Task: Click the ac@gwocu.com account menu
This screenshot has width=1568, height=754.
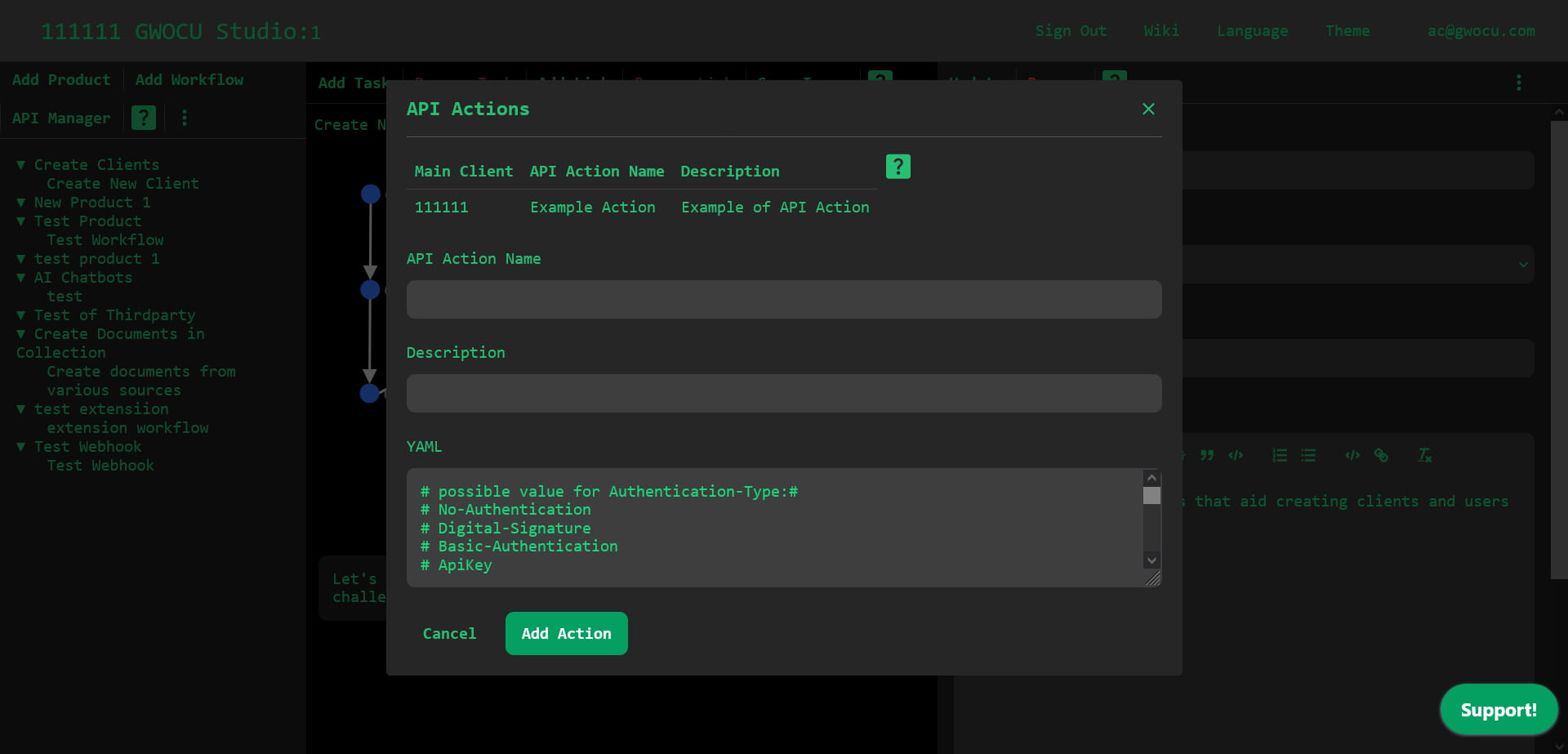Action: click(x=1481, y=31)
